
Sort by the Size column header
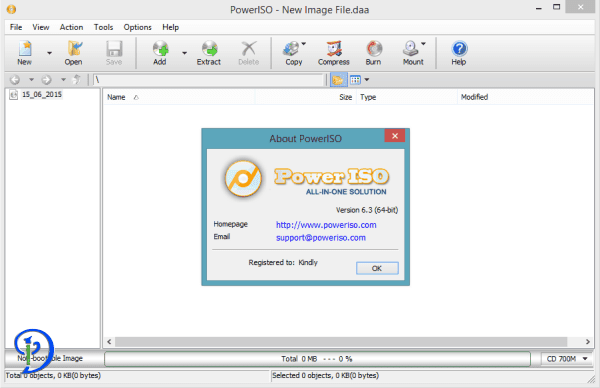[306, 97]
